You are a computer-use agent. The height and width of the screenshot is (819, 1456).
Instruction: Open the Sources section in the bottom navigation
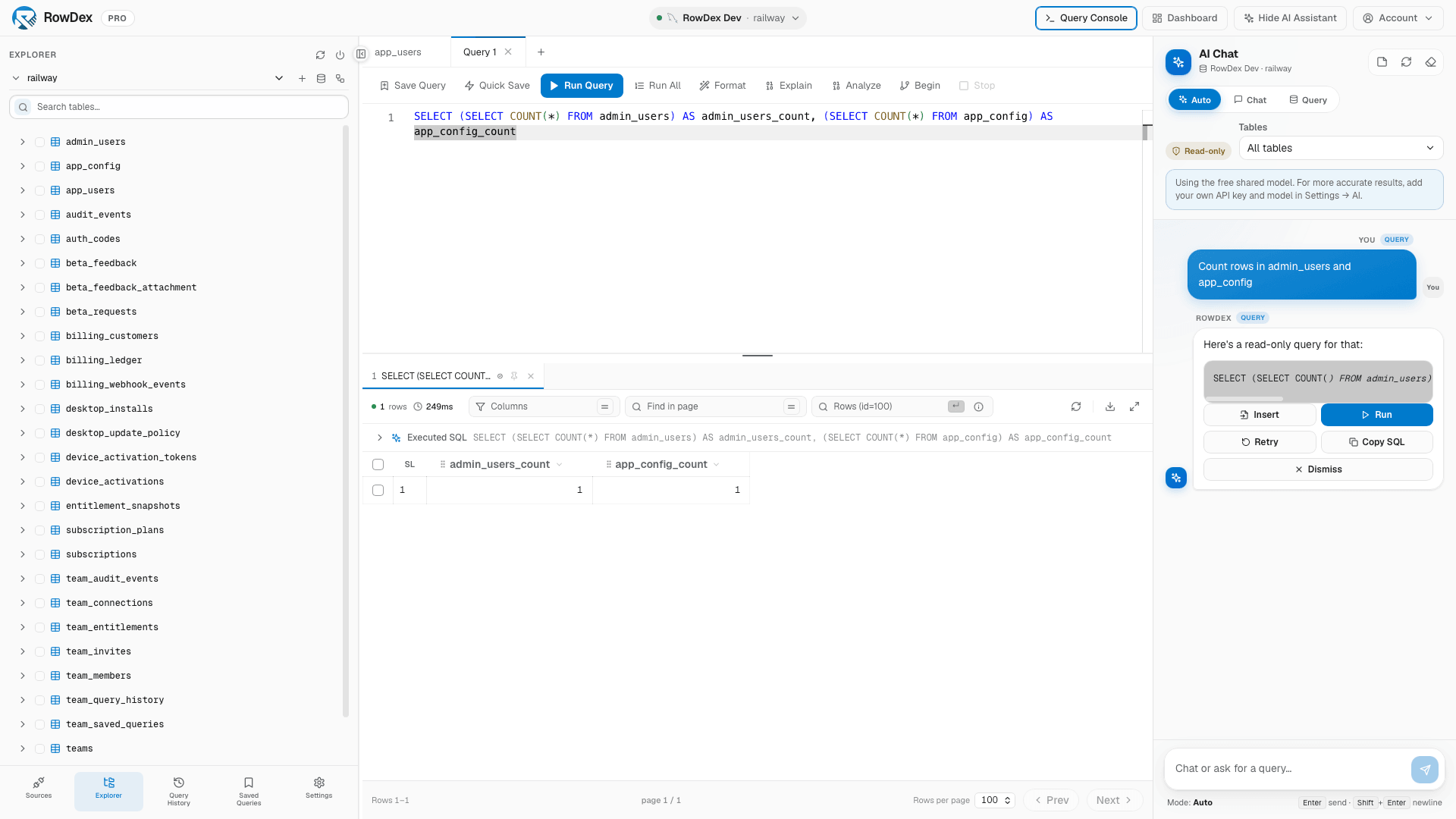pos(39,788)
